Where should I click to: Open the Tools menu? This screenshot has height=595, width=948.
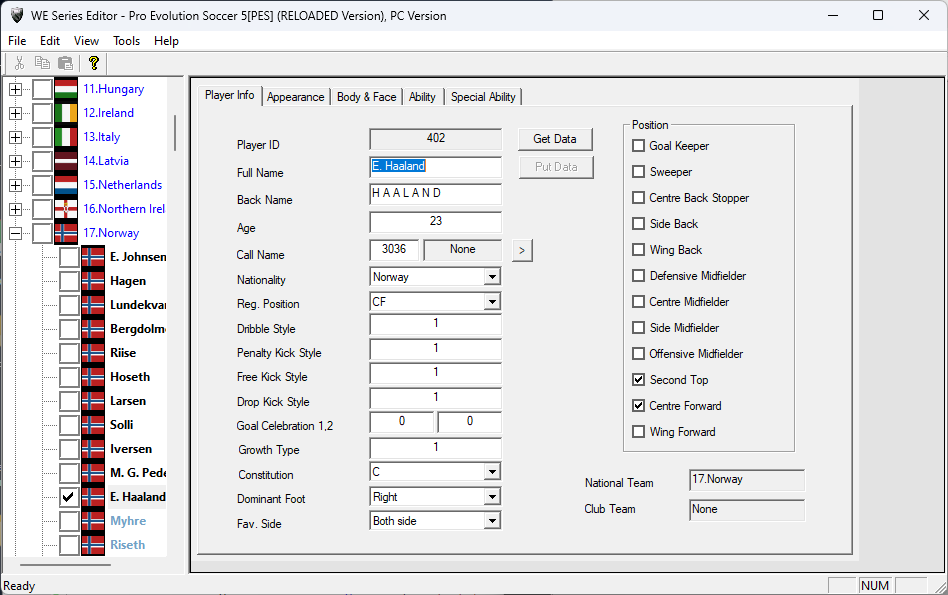pos(126,41)
